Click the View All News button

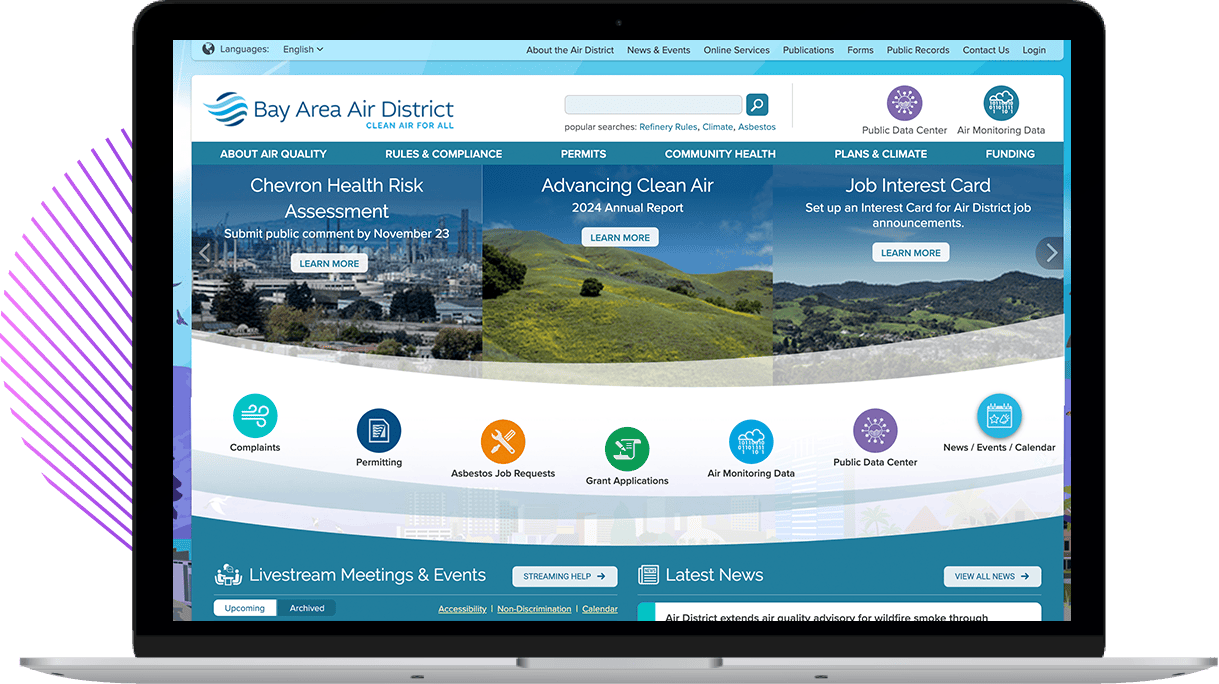click(992, 576)
